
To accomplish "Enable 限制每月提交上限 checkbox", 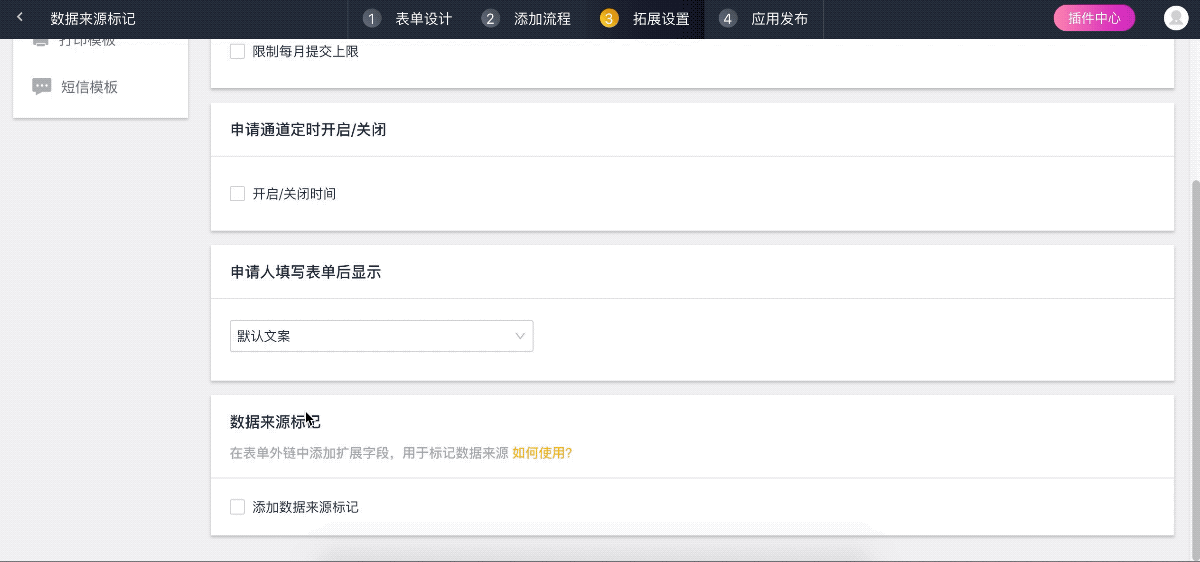I will [x=238, y=51].
